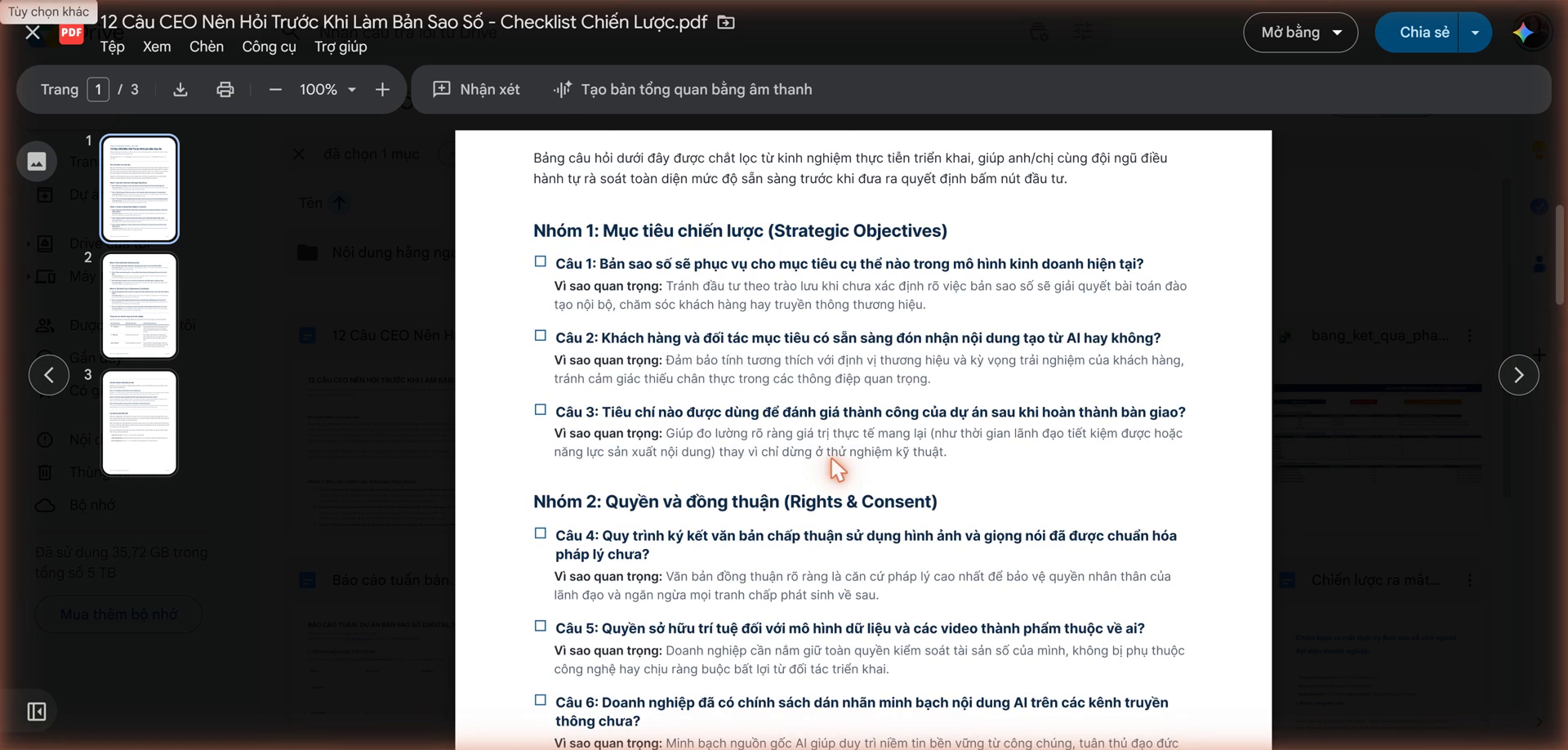
Task: Open the Công cụ menu
Action: coord(269,47)
